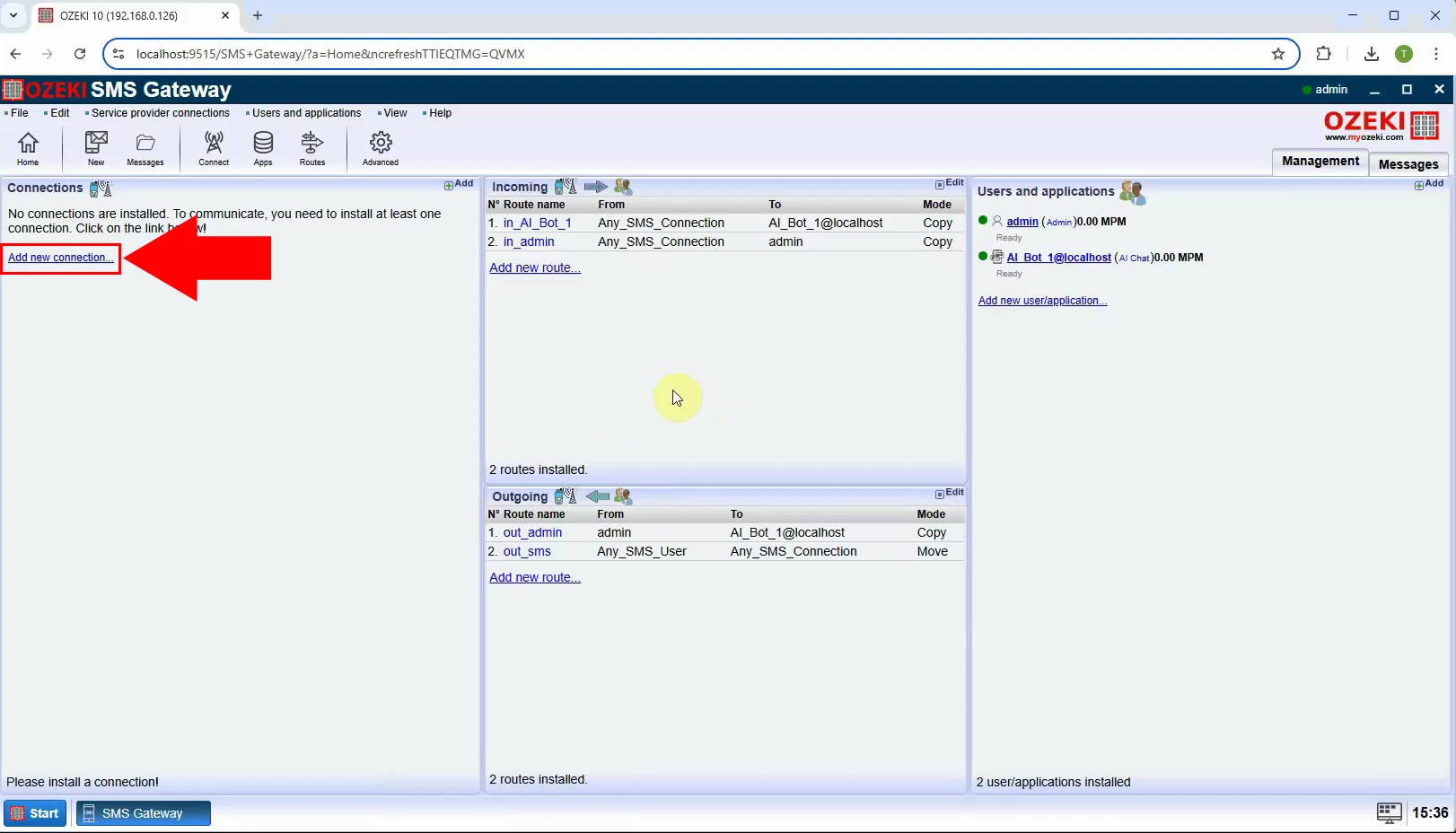This screenshot has height=833, width=1456.
Task: Click the Move mode cell of out_sms
Action: pos(933,551)
